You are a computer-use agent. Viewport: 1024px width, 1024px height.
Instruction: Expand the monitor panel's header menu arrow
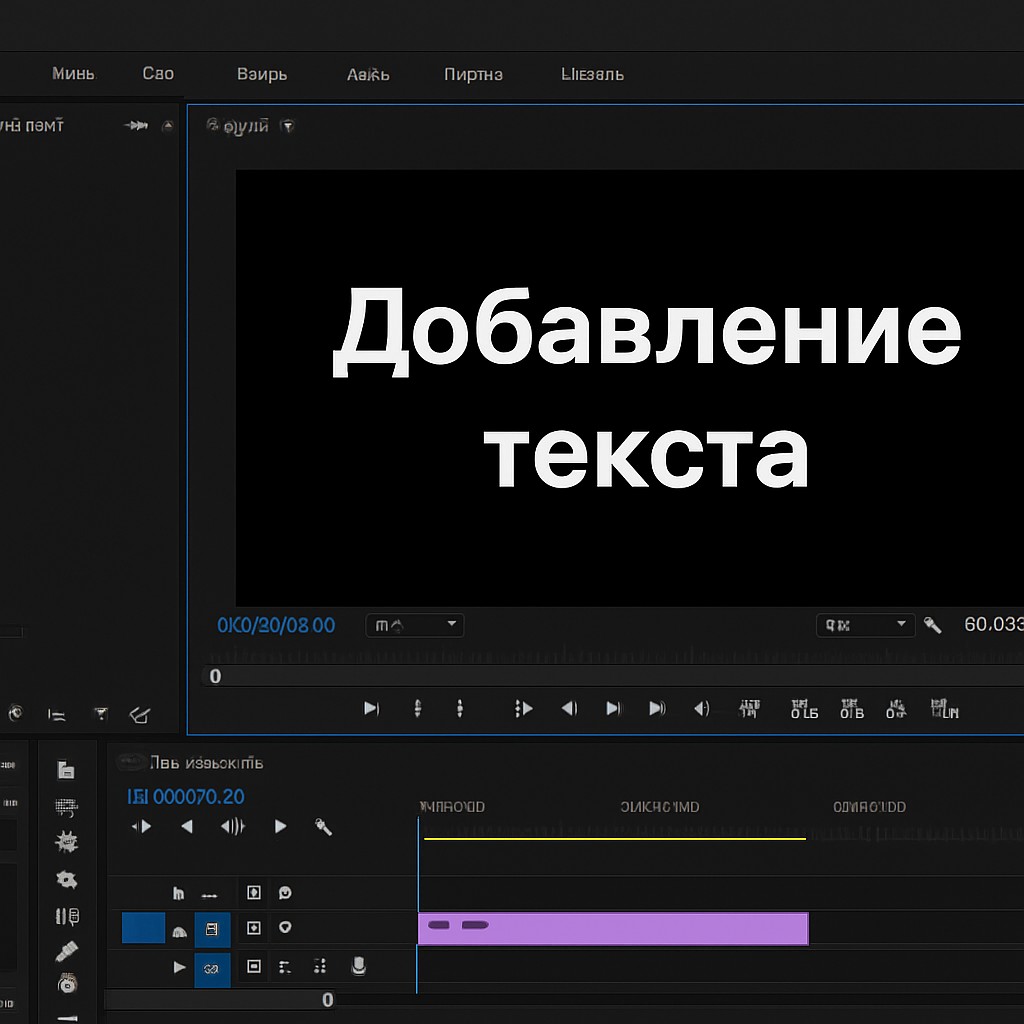(x=288, y=126)
